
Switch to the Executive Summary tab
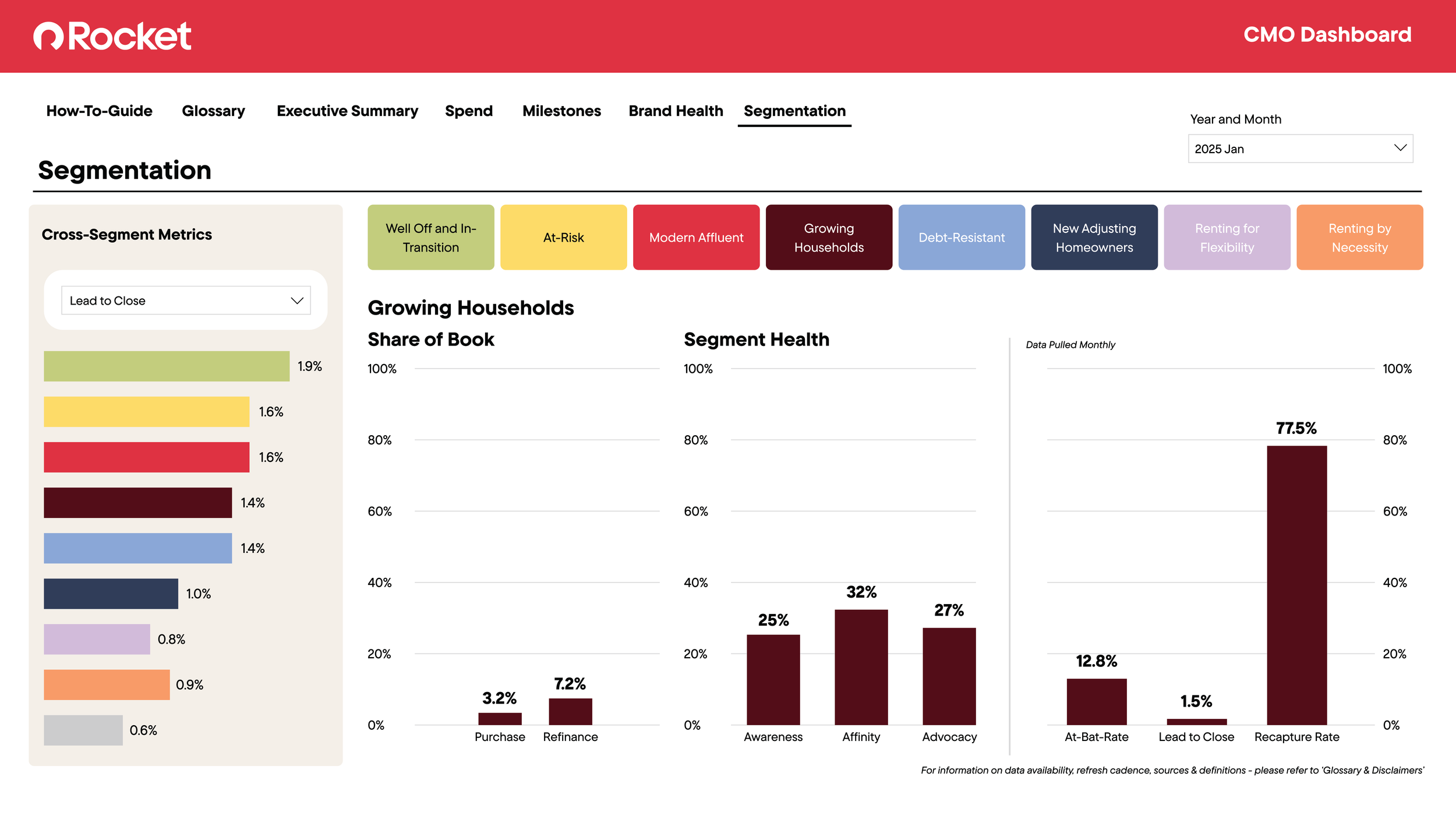tap(347, 111)
